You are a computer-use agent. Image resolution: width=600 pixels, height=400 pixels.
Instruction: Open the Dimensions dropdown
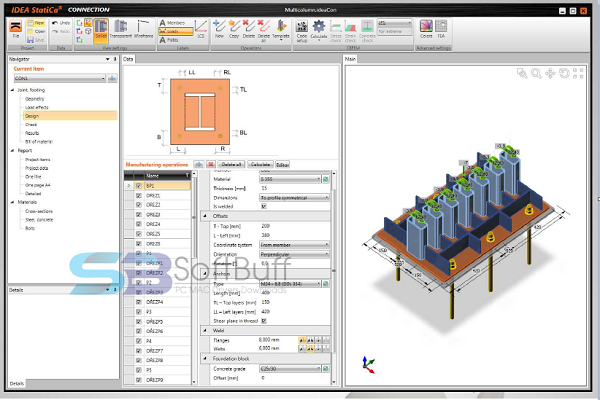pos(294,198)
